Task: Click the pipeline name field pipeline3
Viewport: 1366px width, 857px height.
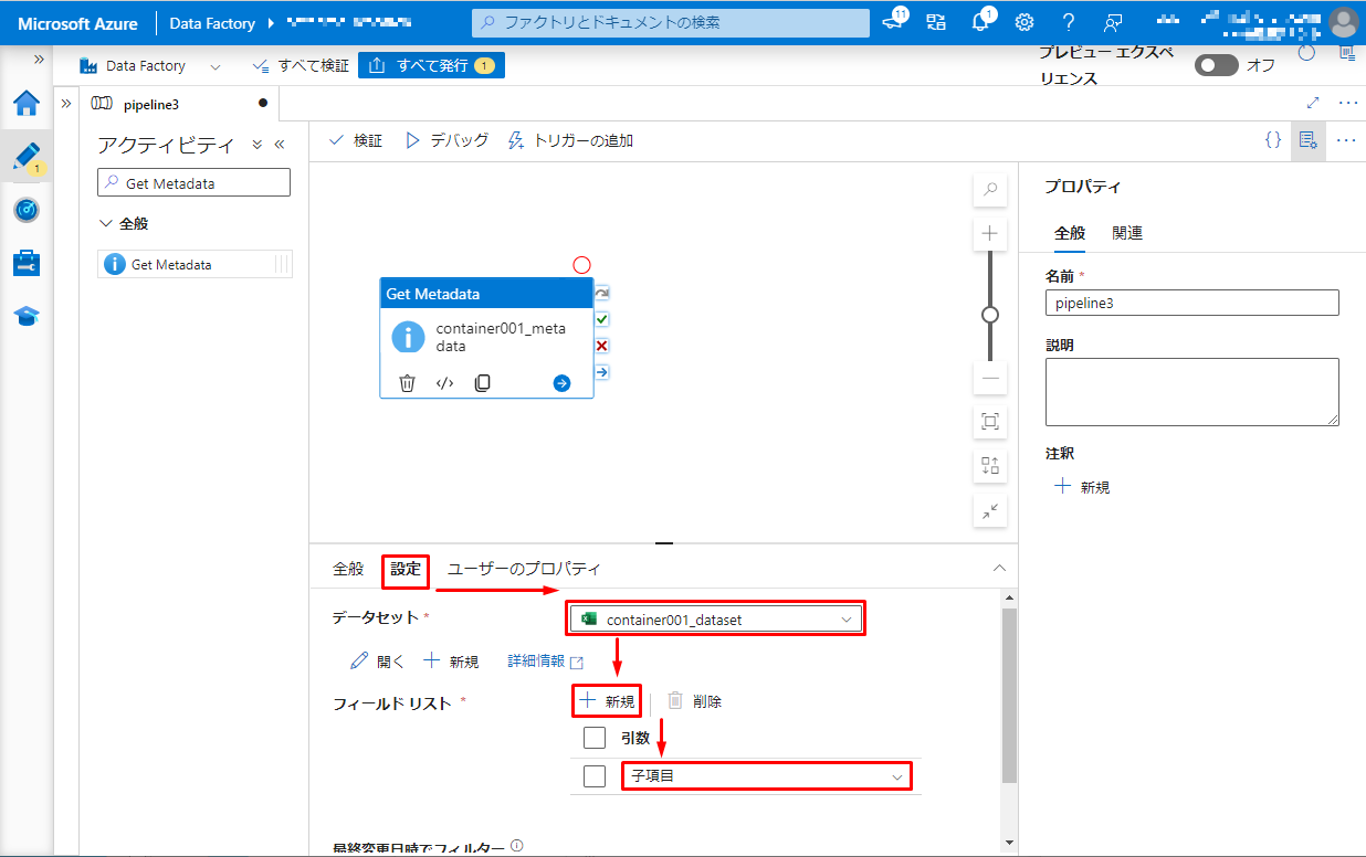Action: tap(1192, 303)
